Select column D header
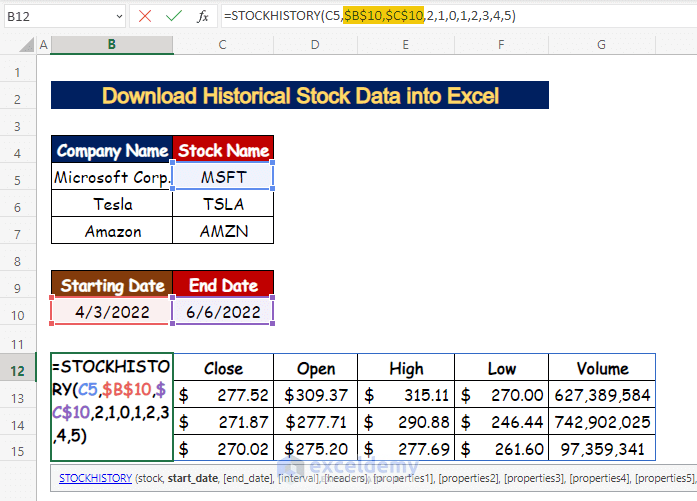 pos(315,44)
